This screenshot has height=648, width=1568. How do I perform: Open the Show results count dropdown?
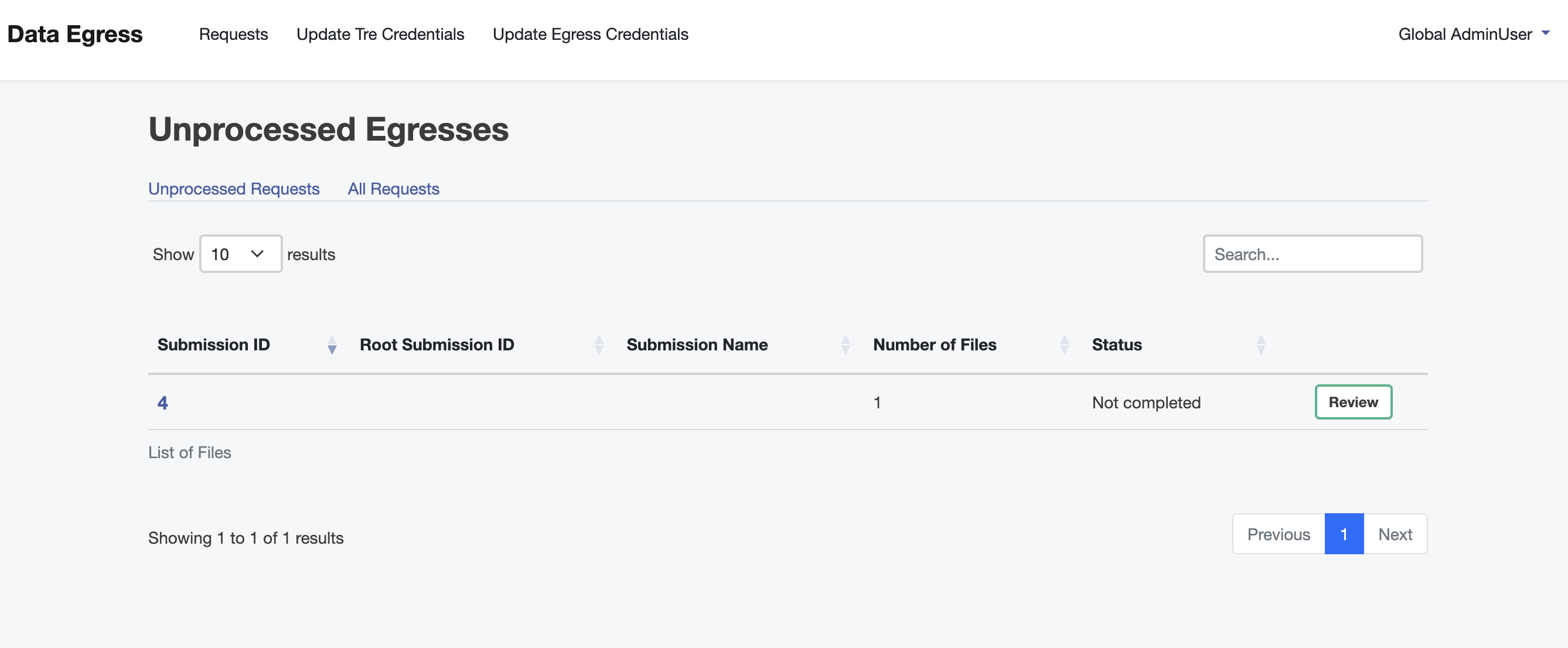pyautogui.click(x=241, y=254)
